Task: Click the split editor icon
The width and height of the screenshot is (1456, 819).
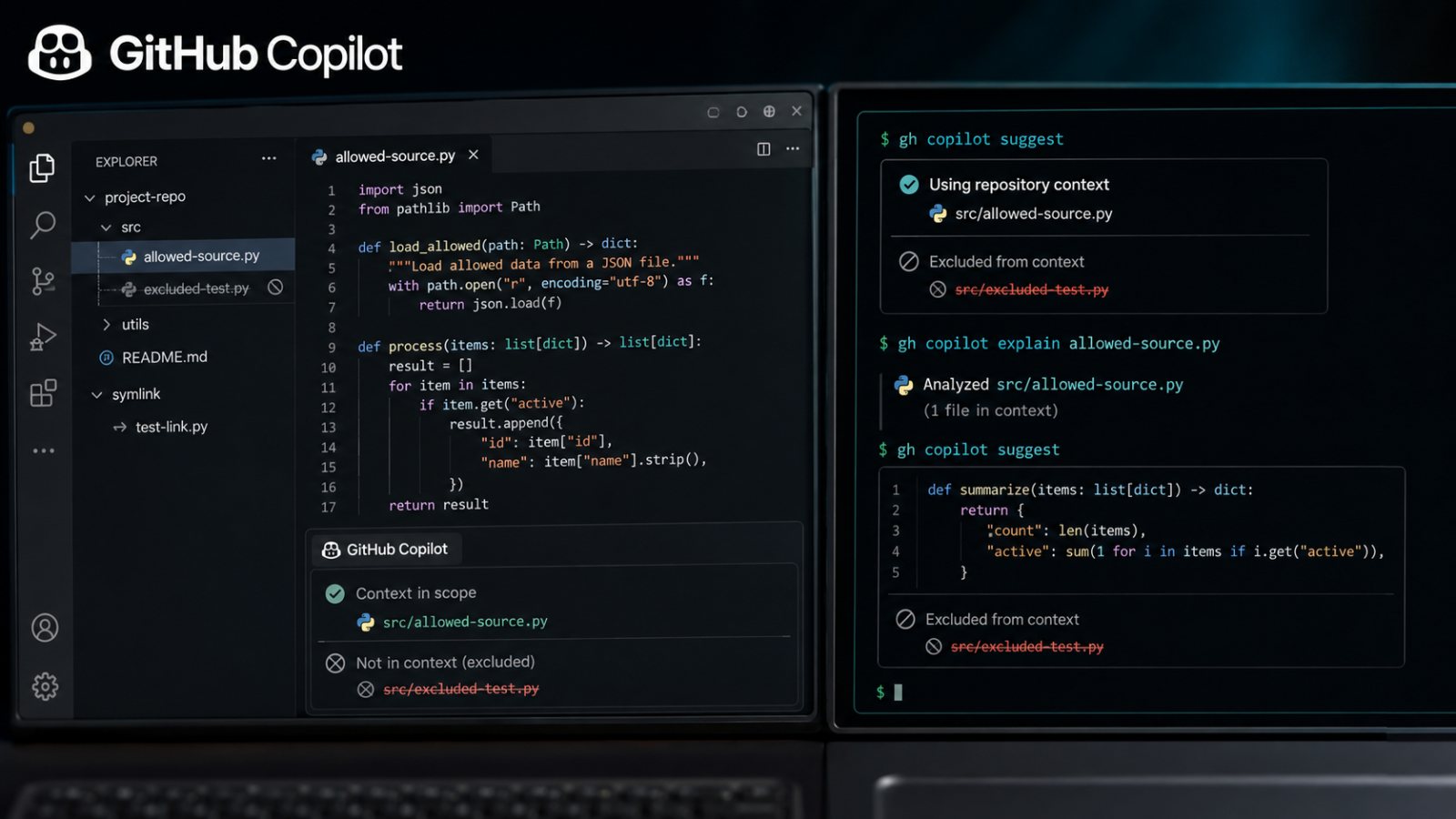Action: point(763,149)
